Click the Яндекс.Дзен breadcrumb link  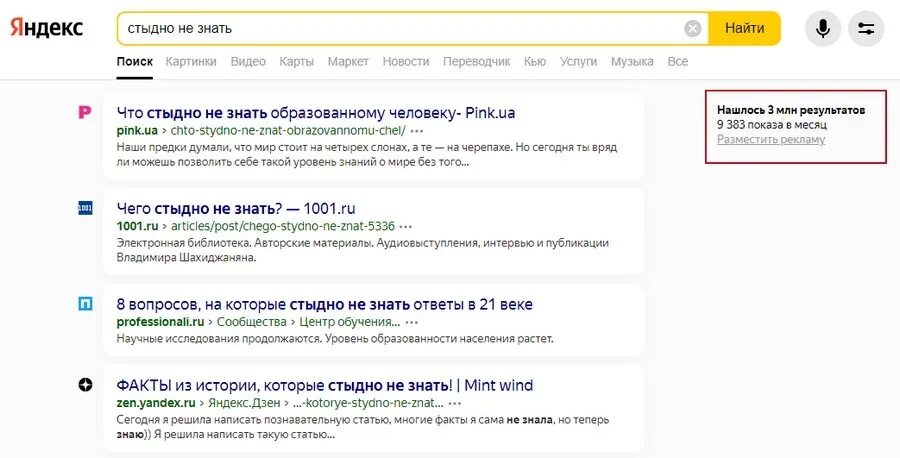click(244, 403)
